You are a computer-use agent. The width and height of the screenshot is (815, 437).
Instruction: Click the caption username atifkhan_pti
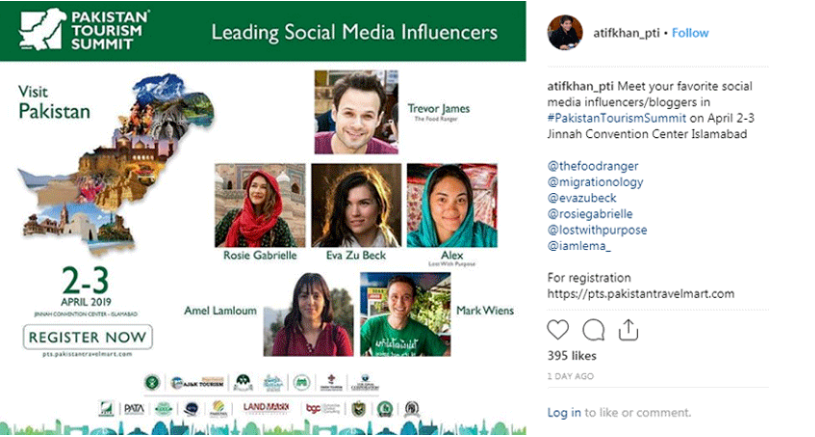point(580,86)
